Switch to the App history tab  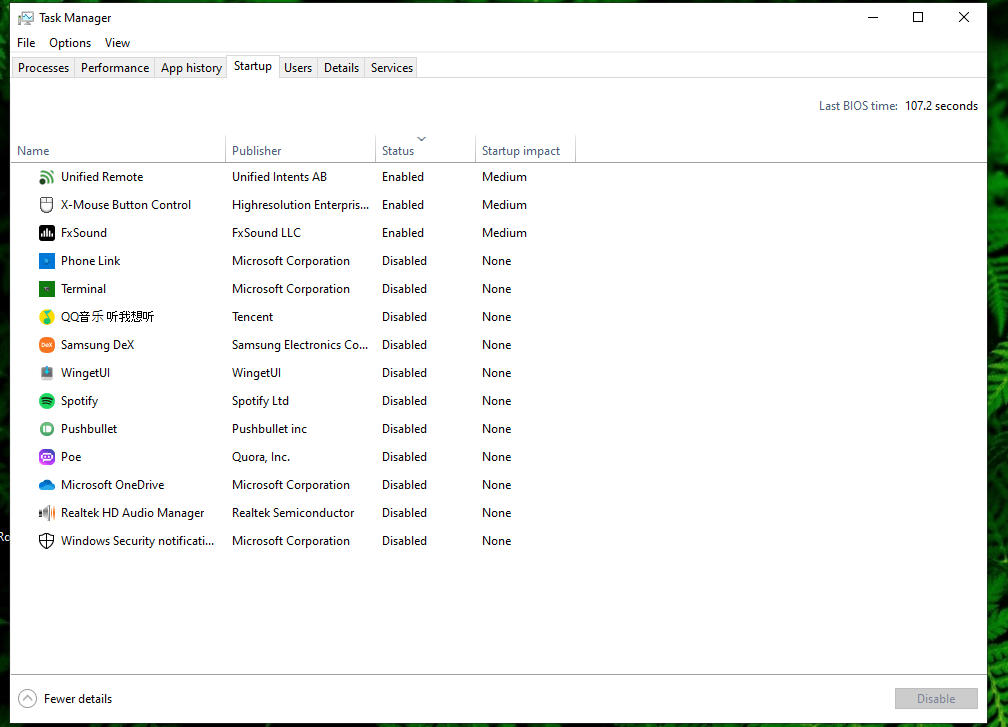pyautogui.click(x=191, y=67)
